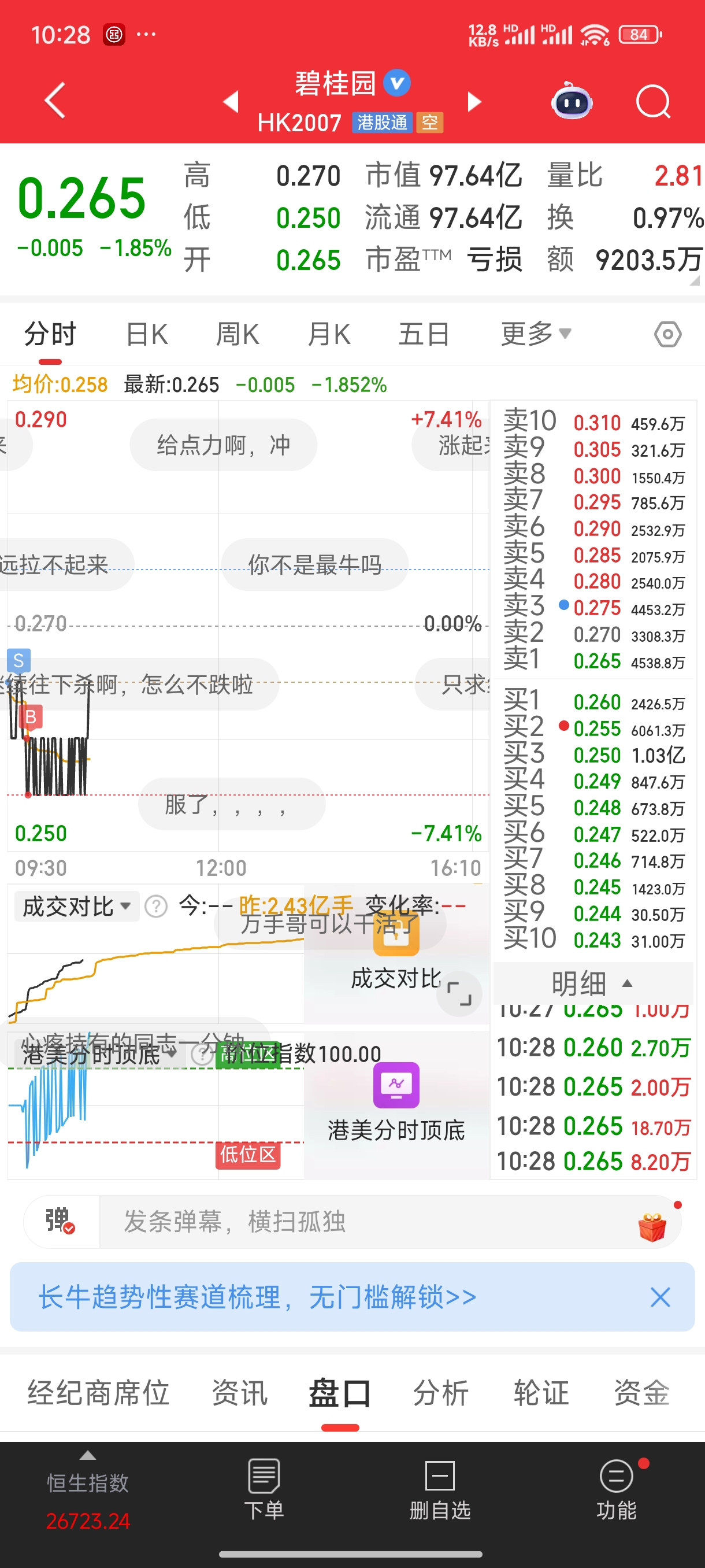
Task: Select the 买3 0.250 1.03亿 bid row
Action: (x=593, y=756)
